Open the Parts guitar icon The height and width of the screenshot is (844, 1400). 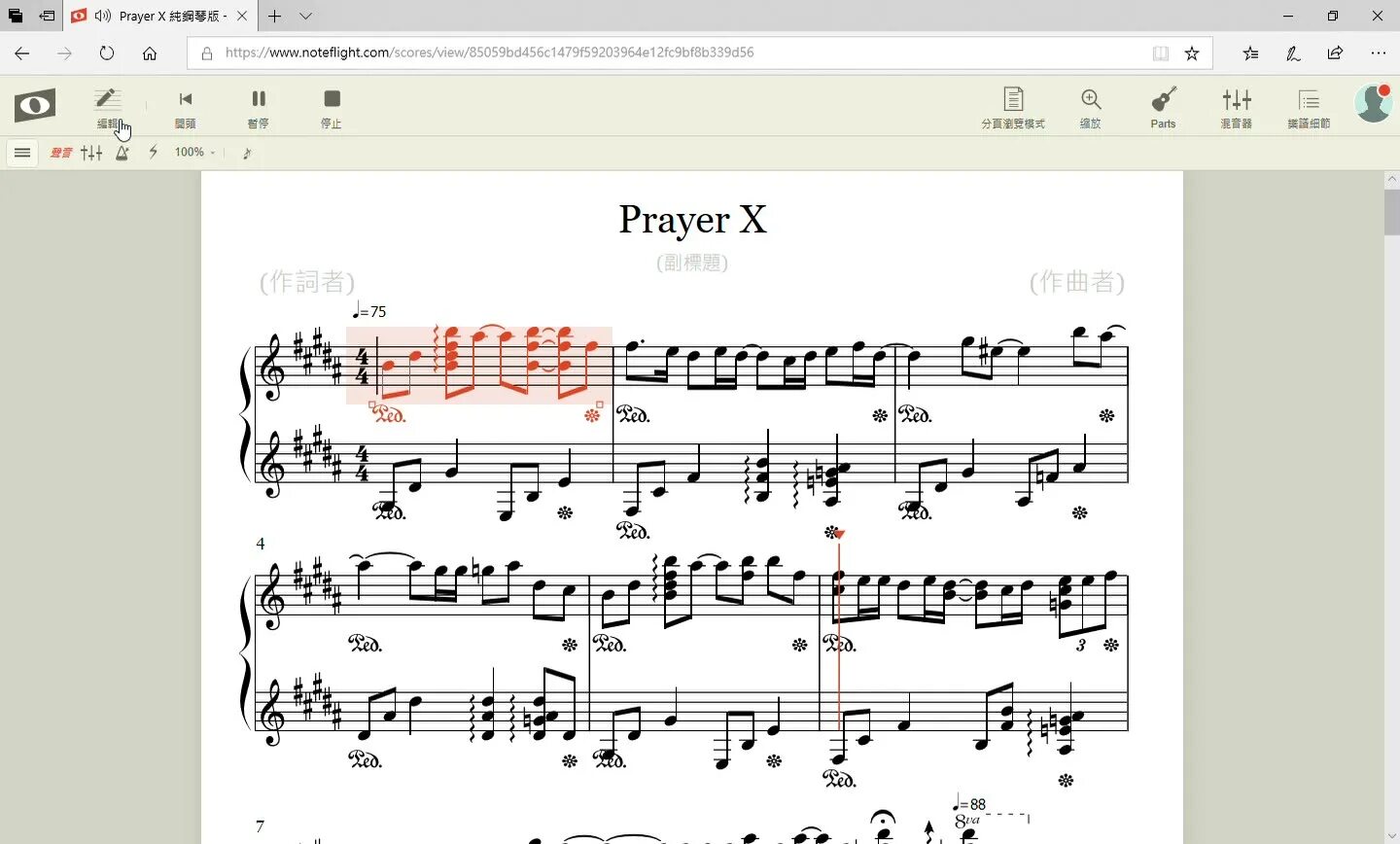click(1164, 107)
